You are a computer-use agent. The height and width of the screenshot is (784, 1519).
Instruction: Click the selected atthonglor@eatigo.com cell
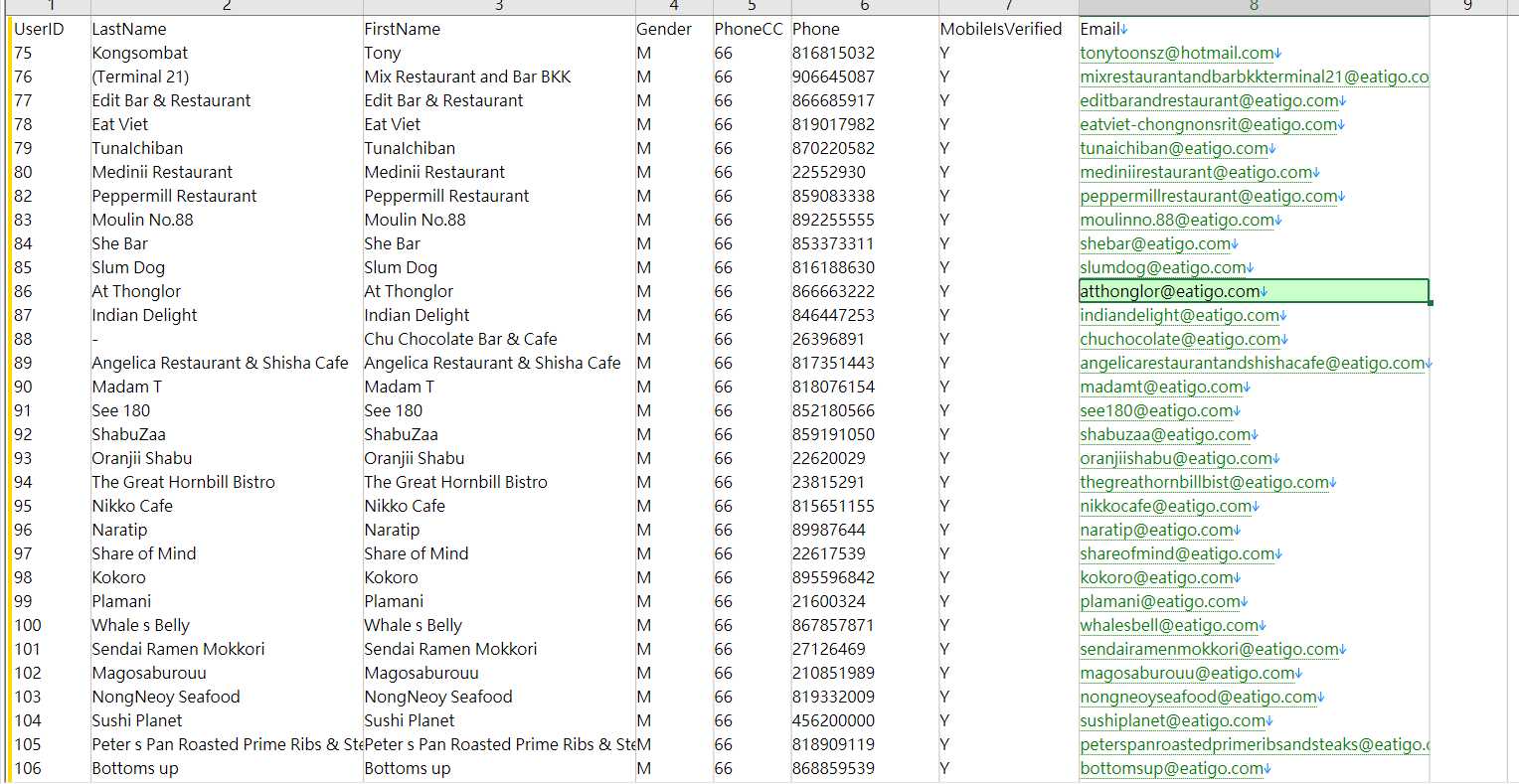tap(1254, 291)
